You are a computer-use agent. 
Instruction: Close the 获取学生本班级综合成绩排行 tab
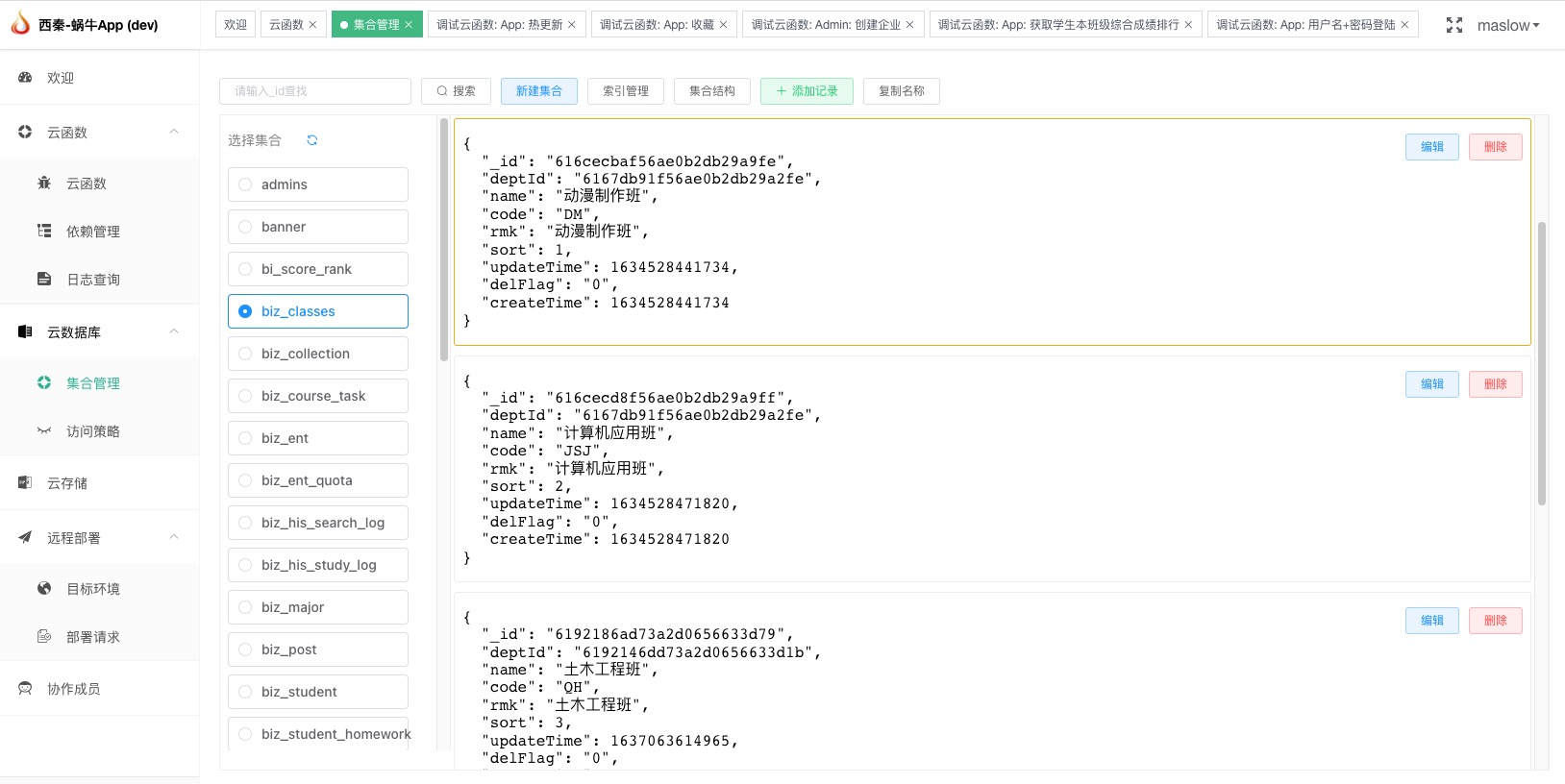coord(1188,25)
